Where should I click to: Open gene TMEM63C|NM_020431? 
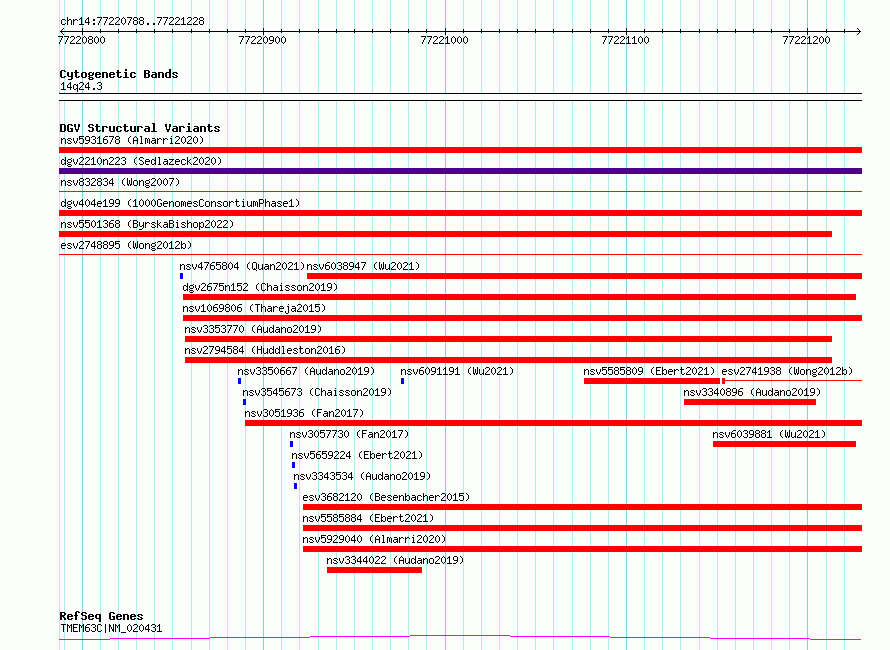point(111,628)
